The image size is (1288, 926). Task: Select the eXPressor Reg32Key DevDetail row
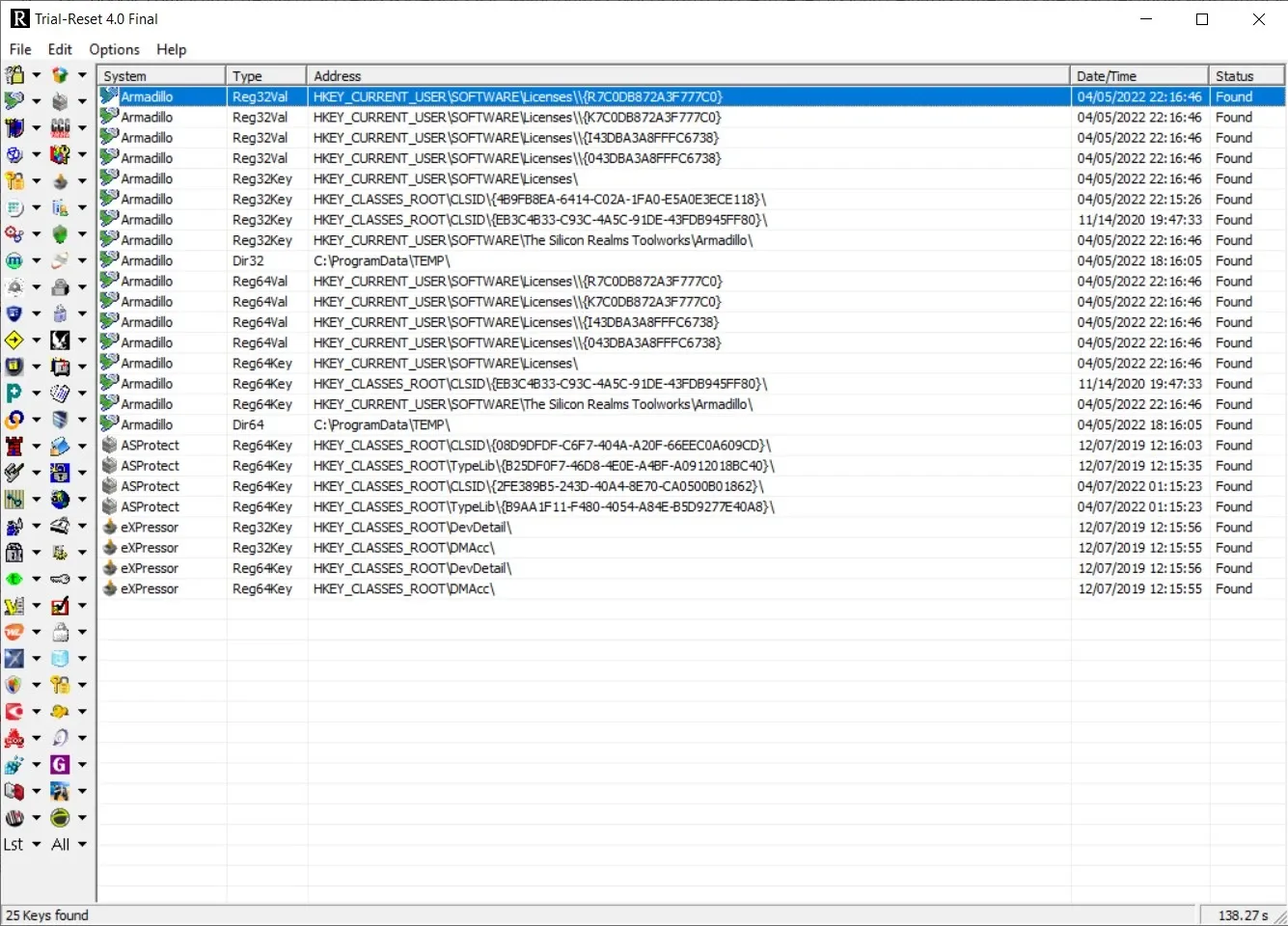click(x=691, y=528)
